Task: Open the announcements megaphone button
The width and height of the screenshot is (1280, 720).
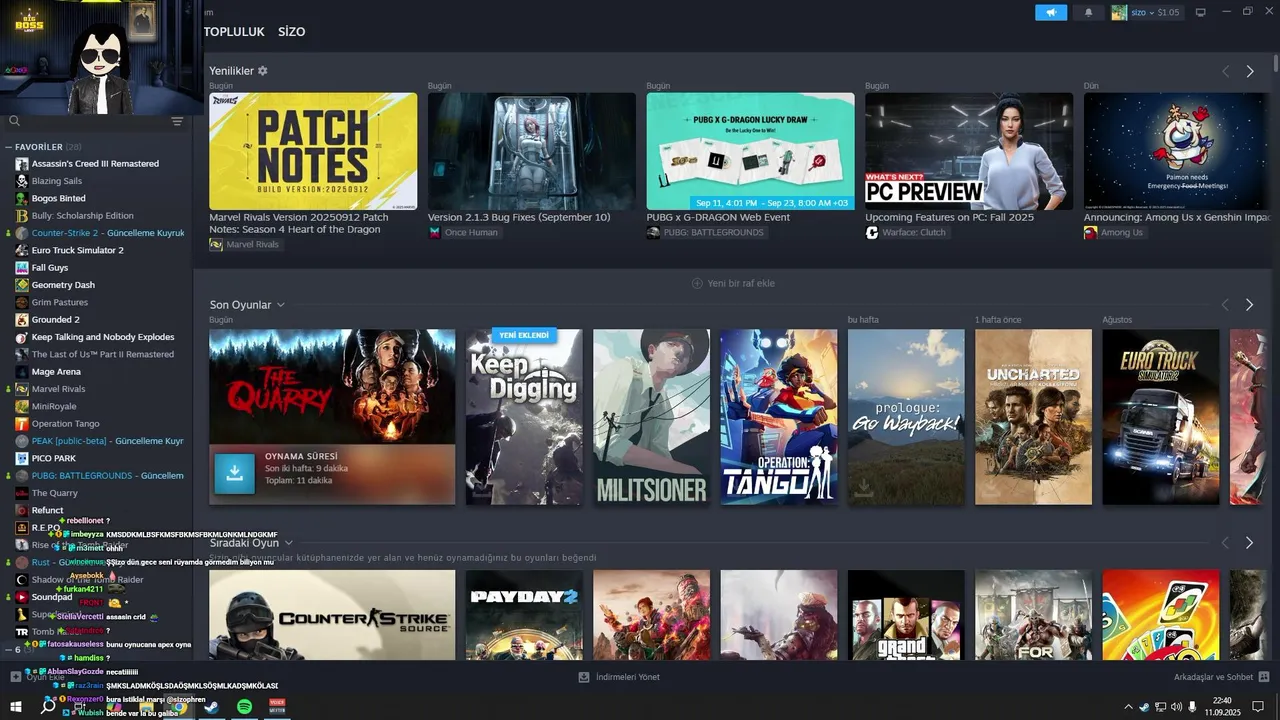Action: (1051, 12)
